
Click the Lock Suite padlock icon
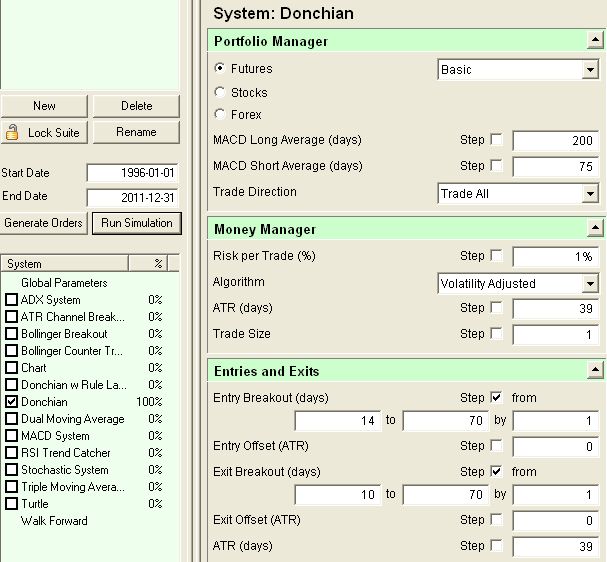(12, 132)
